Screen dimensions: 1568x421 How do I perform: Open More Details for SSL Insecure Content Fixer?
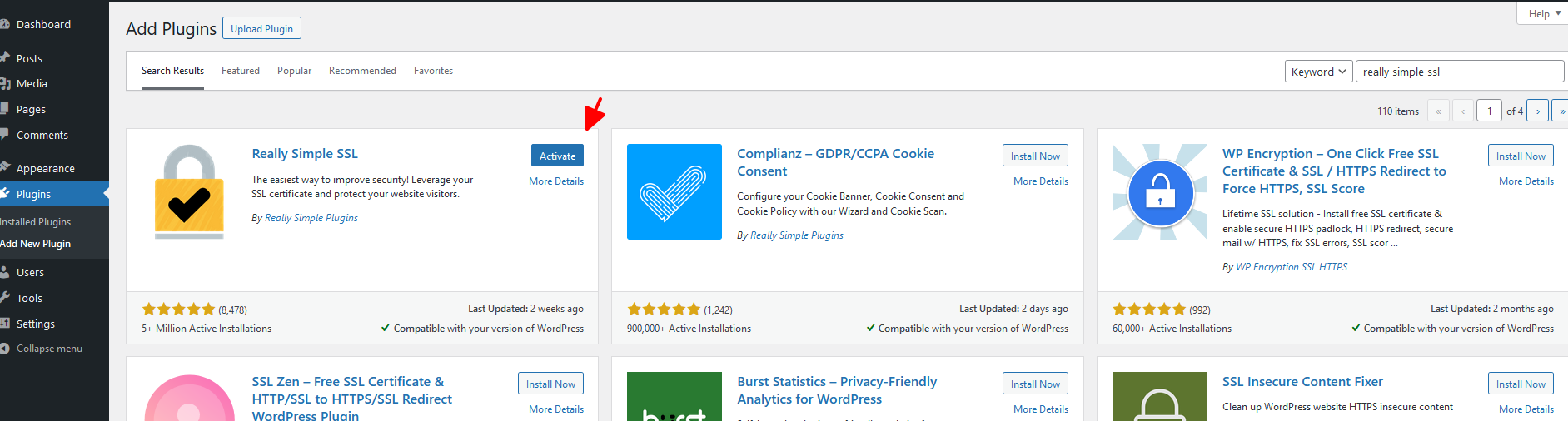tap(1526, 409)
